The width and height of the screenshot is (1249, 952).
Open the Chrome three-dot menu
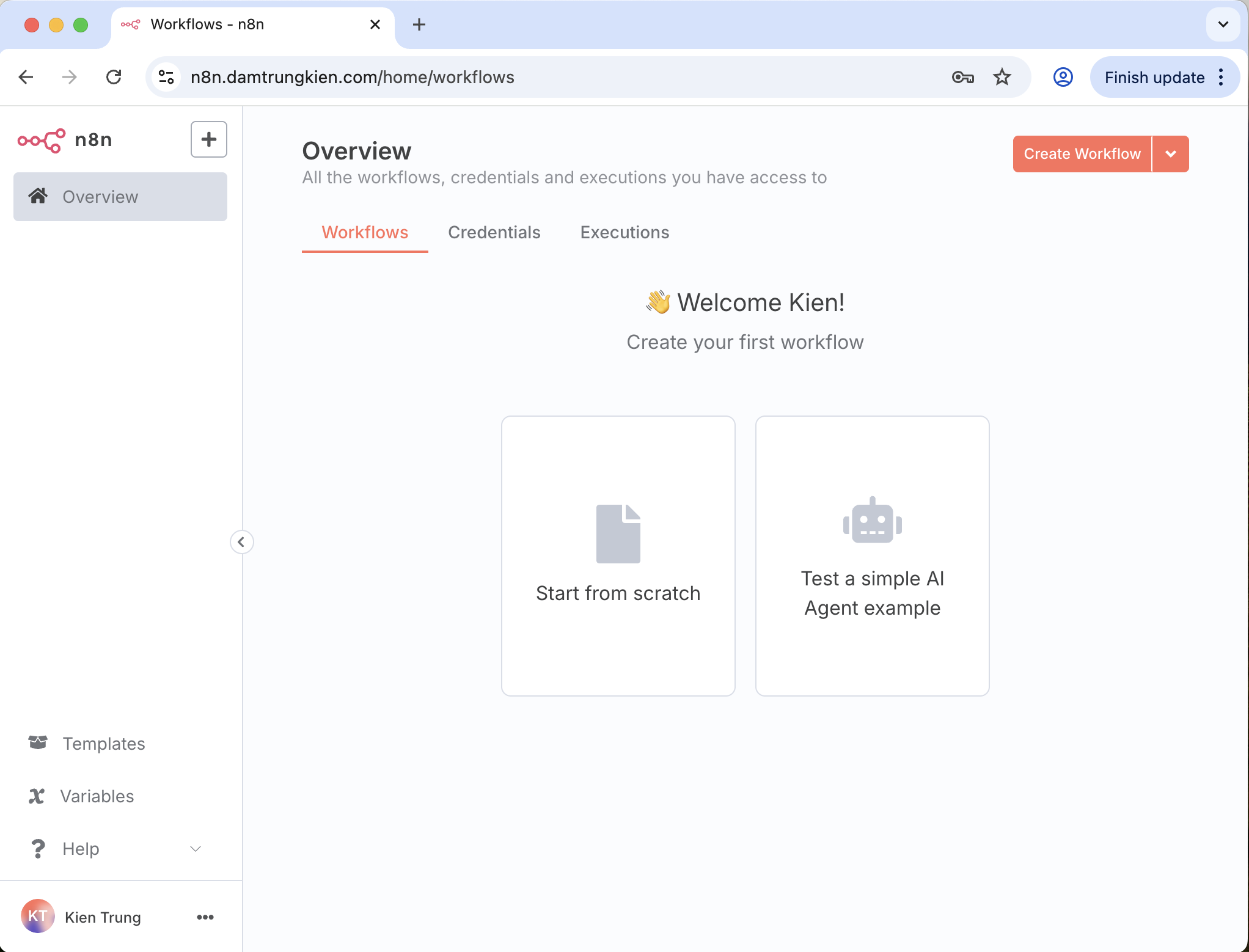pyautogui.click(x=1222, y=77)
